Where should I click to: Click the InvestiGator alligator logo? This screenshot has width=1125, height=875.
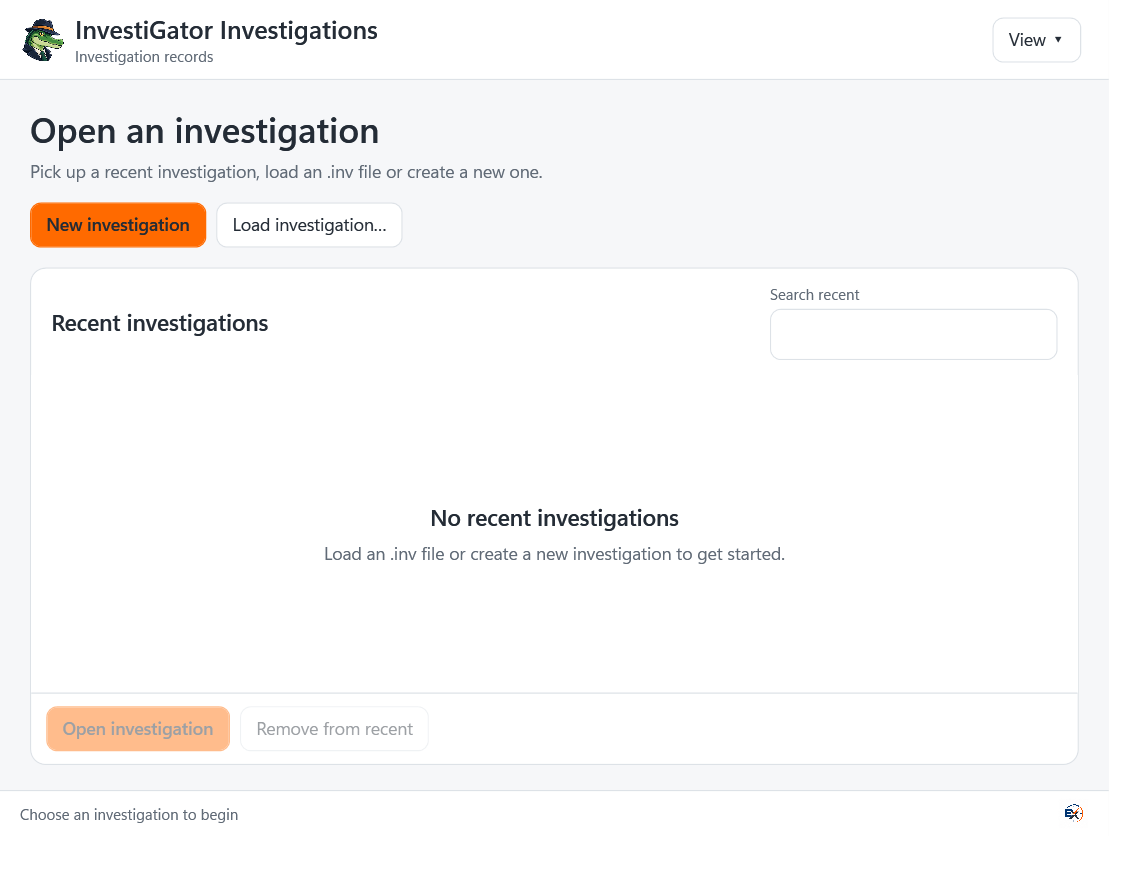point(43,40)
